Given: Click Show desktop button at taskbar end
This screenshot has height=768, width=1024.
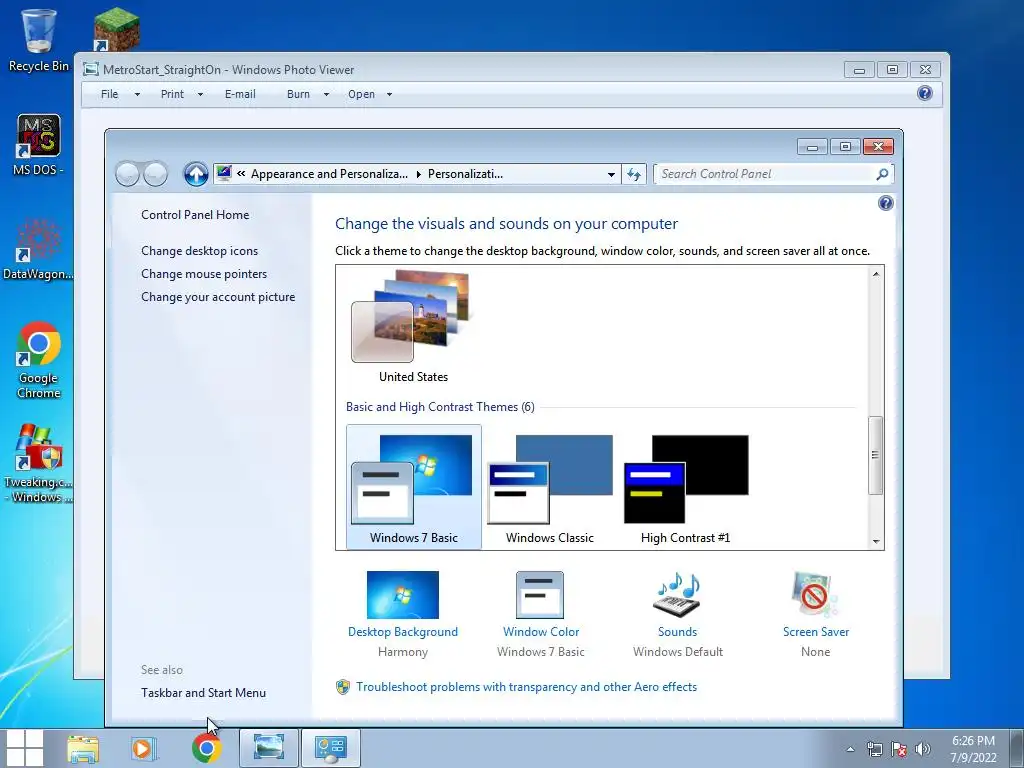Looking at the screenshot, I should click(x=1017, y=748).
